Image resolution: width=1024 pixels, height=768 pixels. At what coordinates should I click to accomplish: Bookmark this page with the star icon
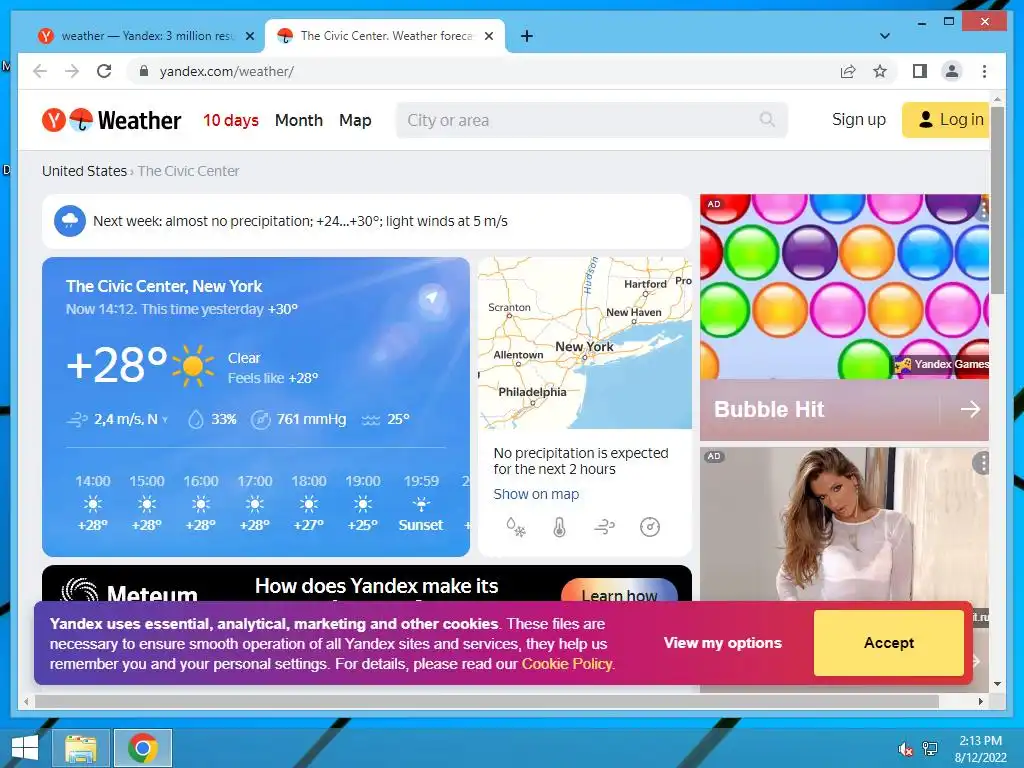coord(880,71)
